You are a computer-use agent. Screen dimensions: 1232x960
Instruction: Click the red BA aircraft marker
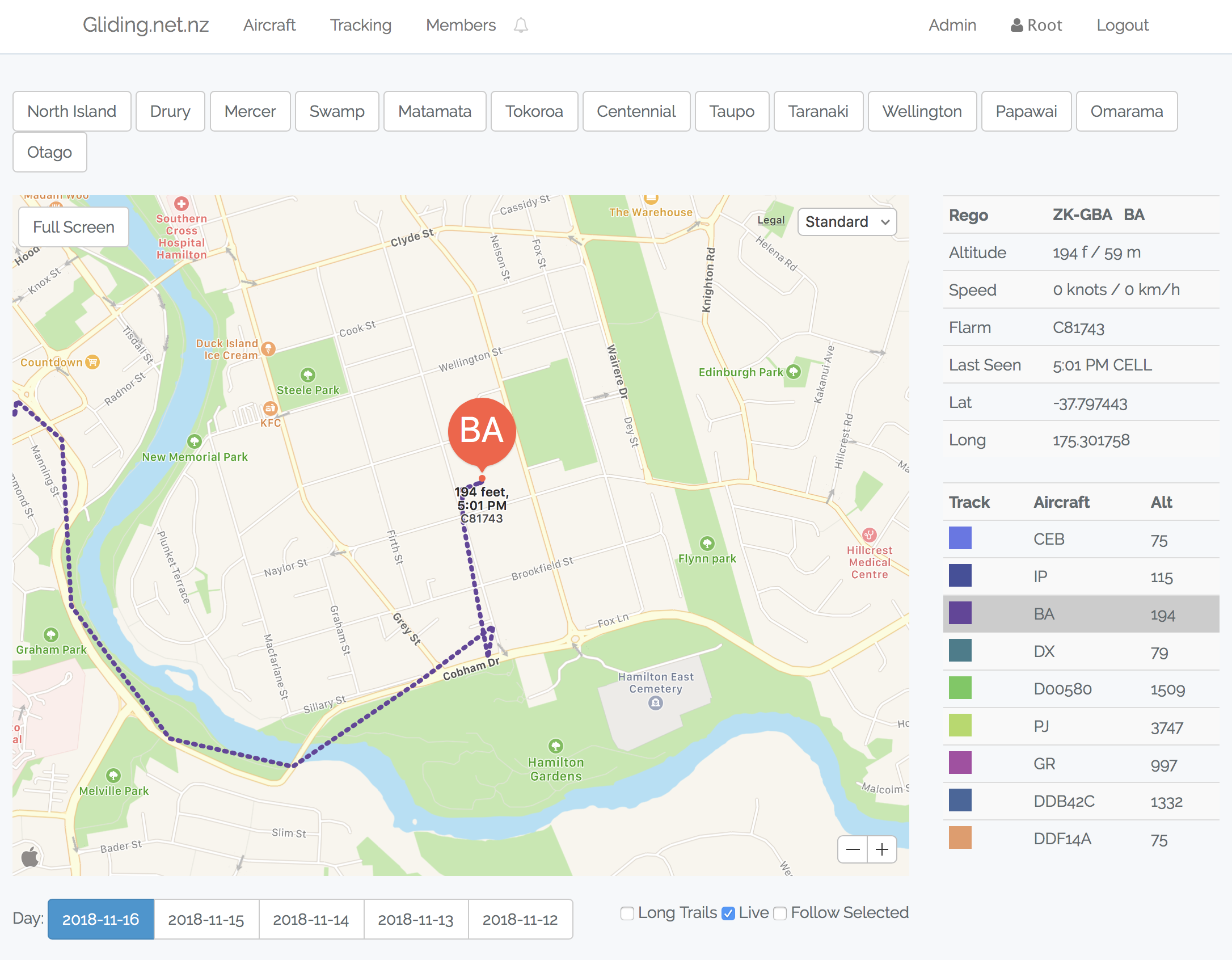pyautogui.click(x=482, y=431)
